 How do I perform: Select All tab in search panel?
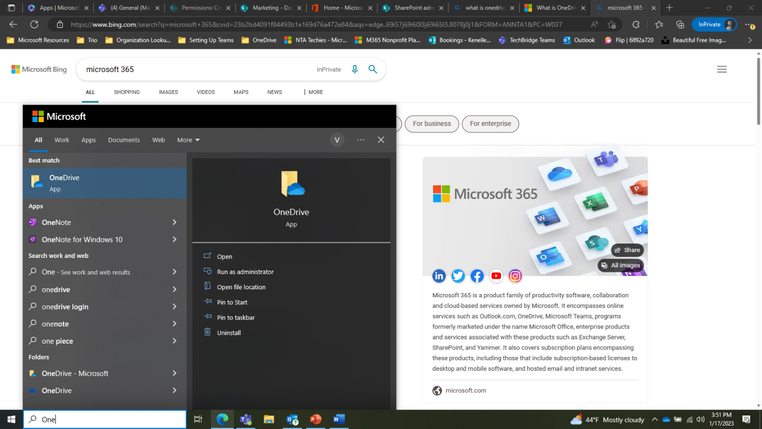point(38,140)
